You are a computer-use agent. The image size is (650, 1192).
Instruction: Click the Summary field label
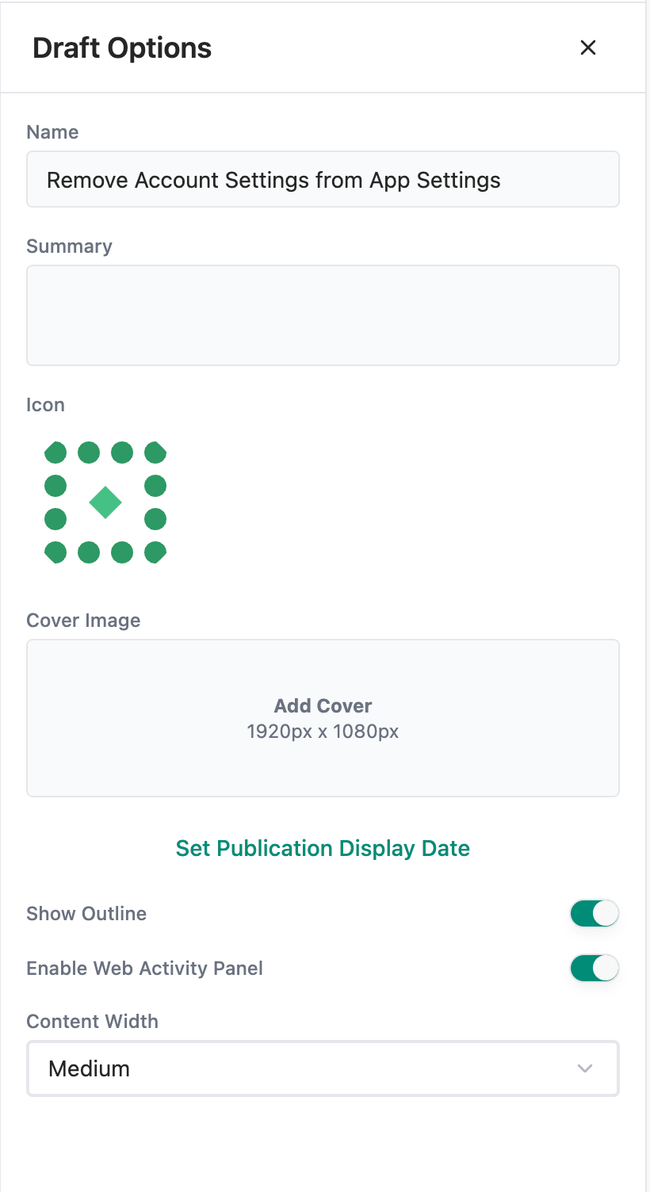(x=69, y=246)
